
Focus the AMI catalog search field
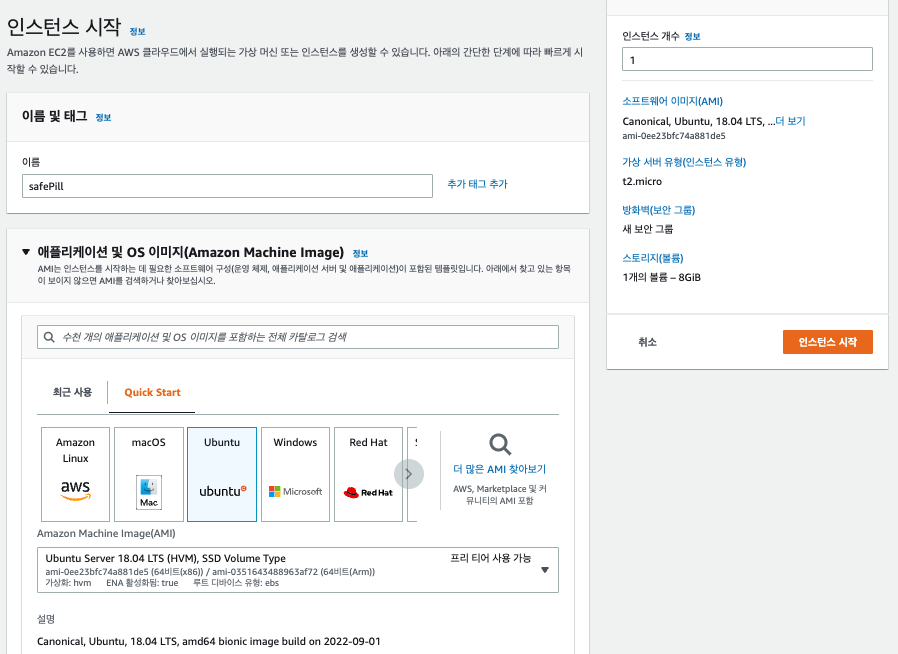(x=298, y=337)
